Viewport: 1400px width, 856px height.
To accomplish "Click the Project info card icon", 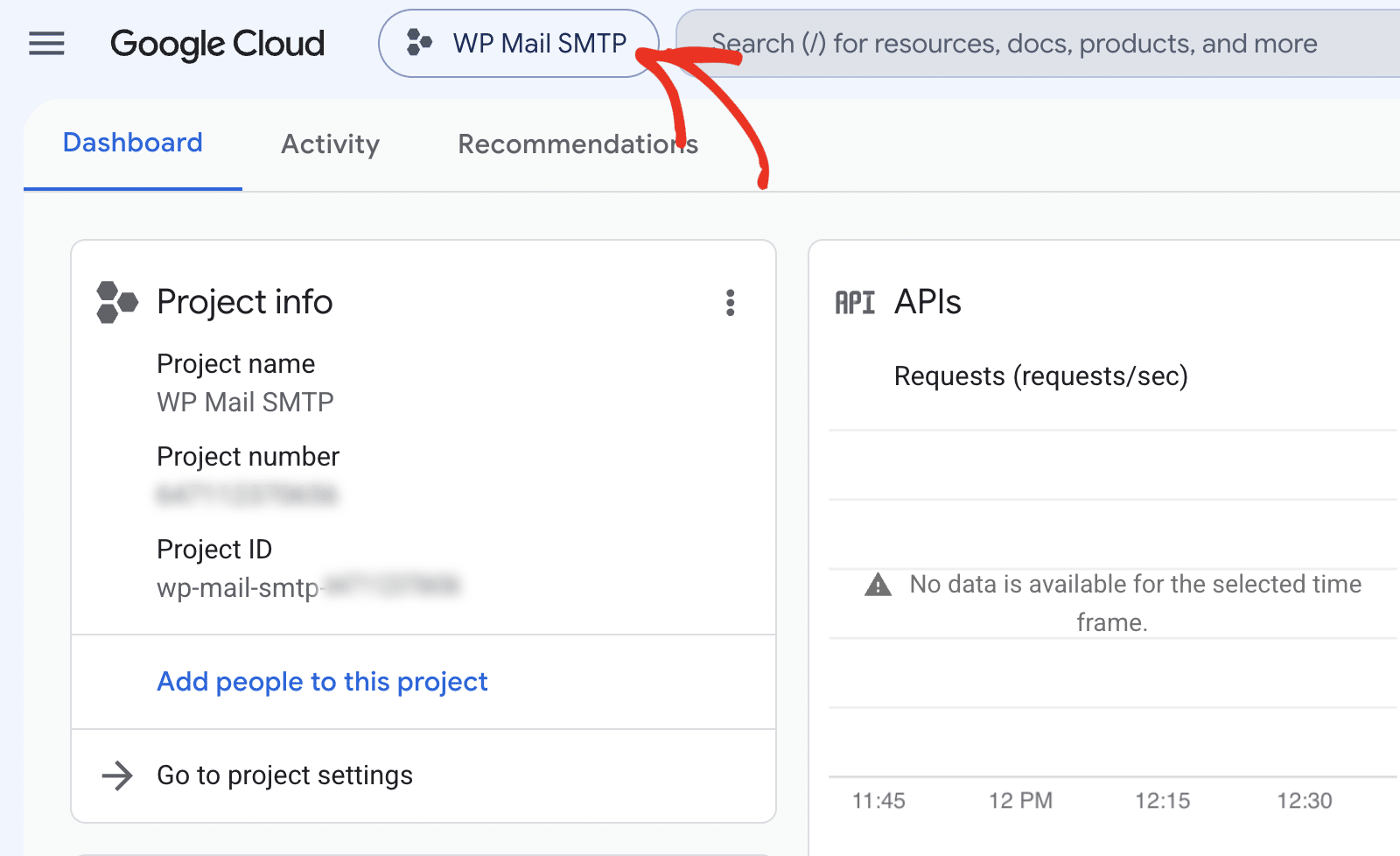I will [117, 302].
